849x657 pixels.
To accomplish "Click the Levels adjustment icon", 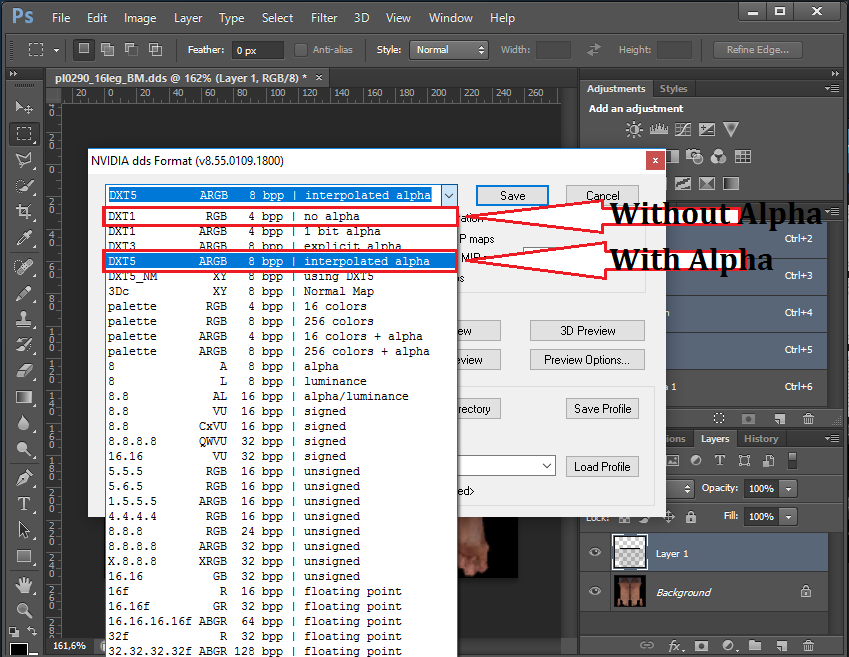I will coord(658,129).
